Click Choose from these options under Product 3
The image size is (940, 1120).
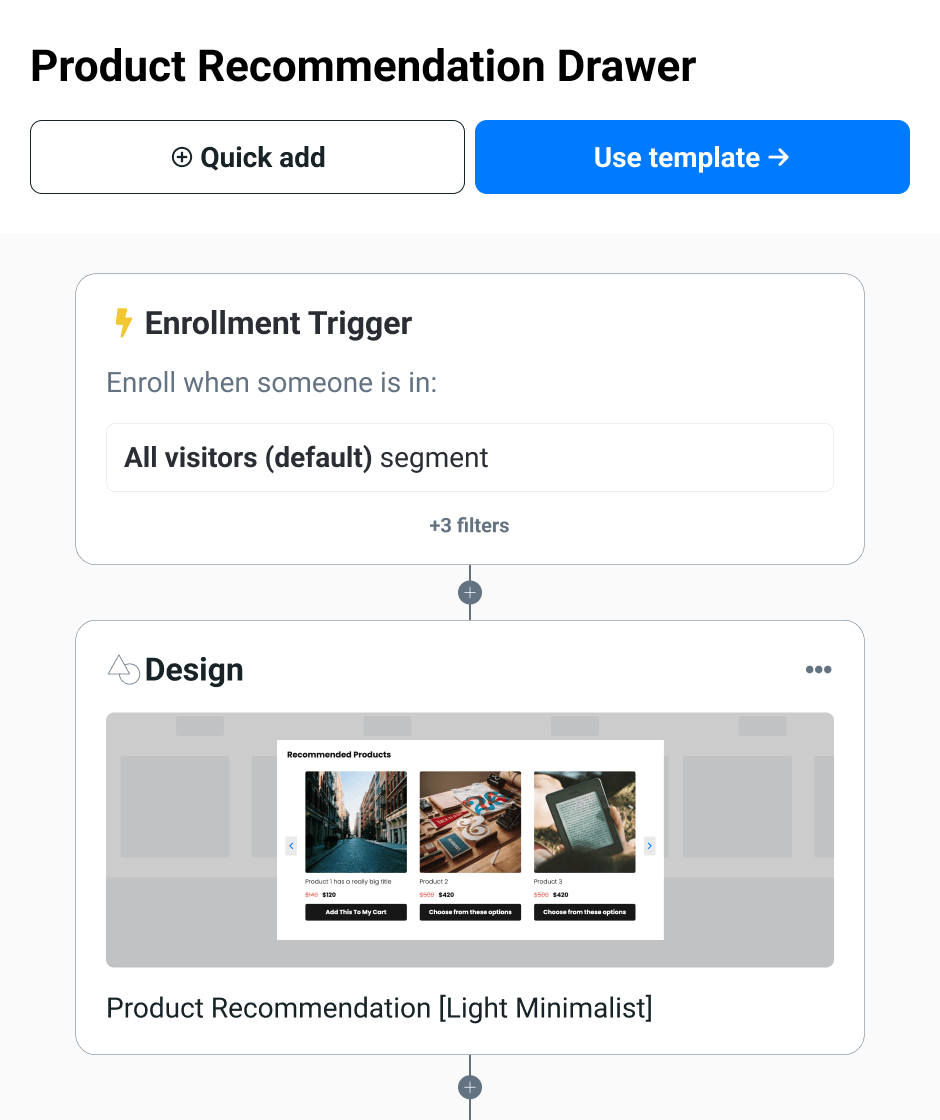point(584,912)
